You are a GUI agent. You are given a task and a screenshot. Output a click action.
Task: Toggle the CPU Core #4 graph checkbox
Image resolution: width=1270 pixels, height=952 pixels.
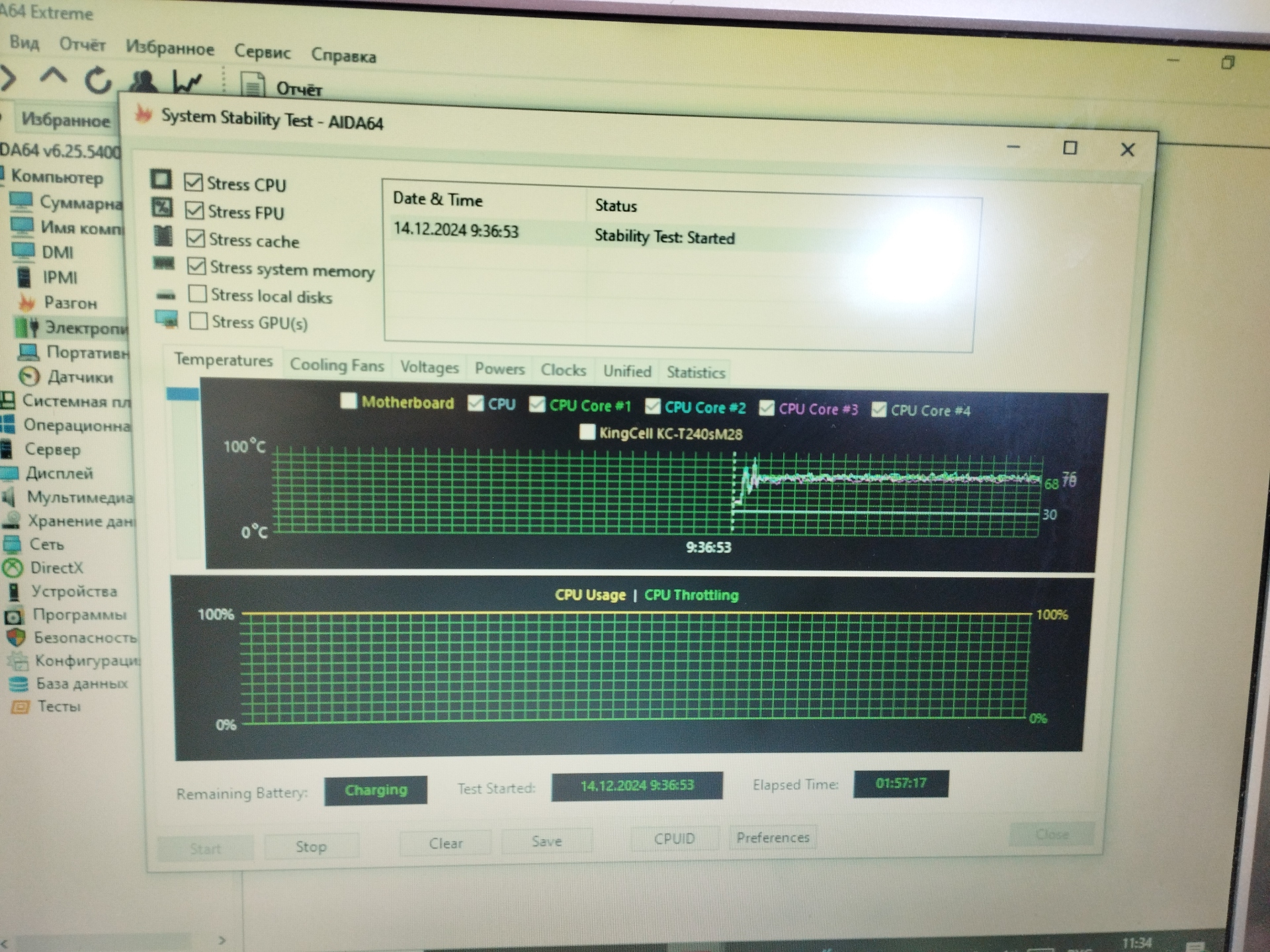click(878, 409)
